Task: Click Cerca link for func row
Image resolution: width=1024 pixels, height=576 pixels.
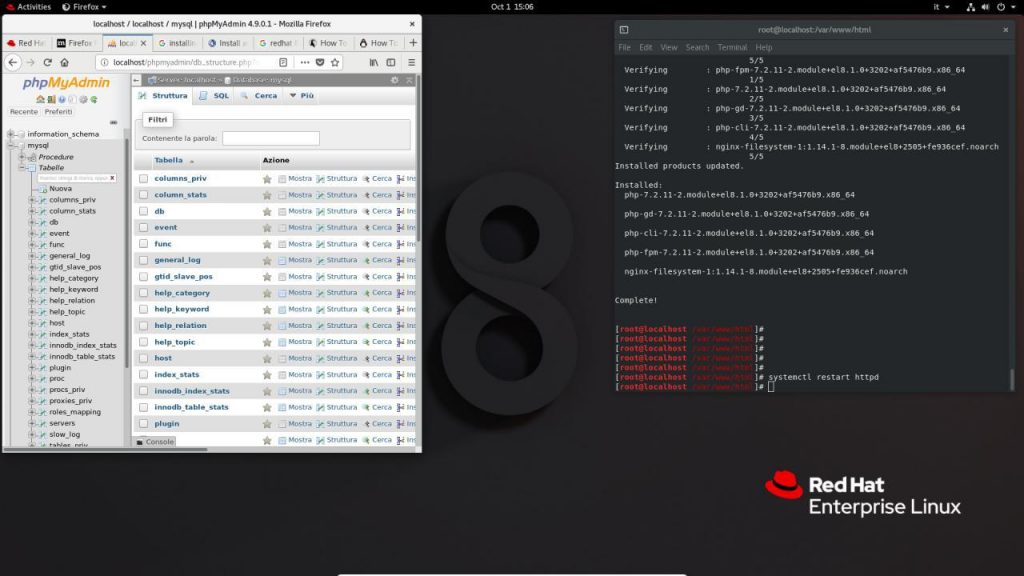Action: (x=377, y=244)
